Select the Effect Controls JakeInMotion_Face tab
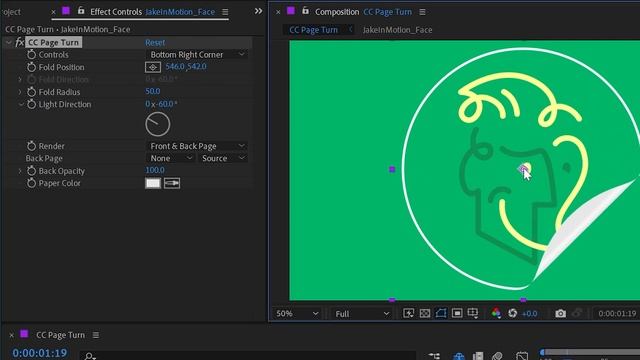This screenshot has height=360, width=640. click(152, 12)
